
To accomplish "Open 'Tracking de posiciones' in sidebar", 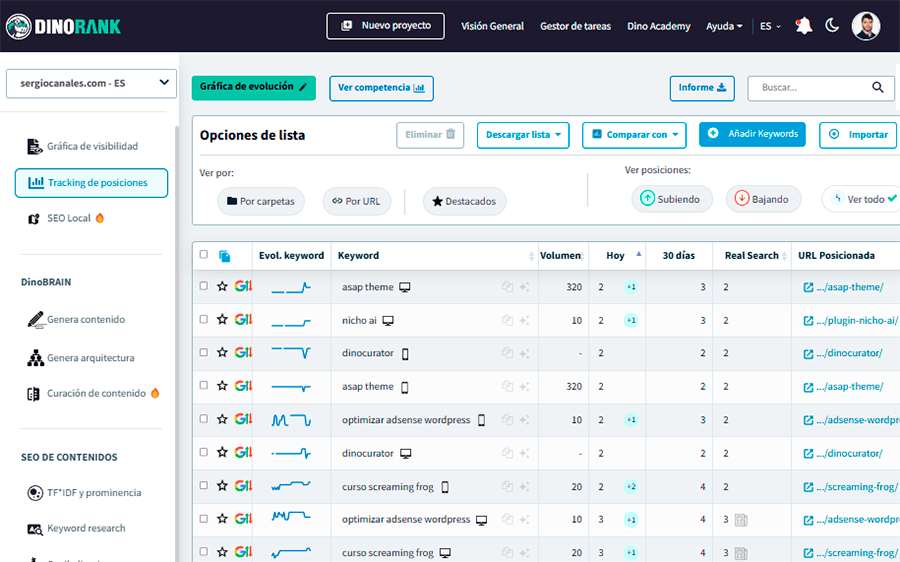I will coord(91,183).
